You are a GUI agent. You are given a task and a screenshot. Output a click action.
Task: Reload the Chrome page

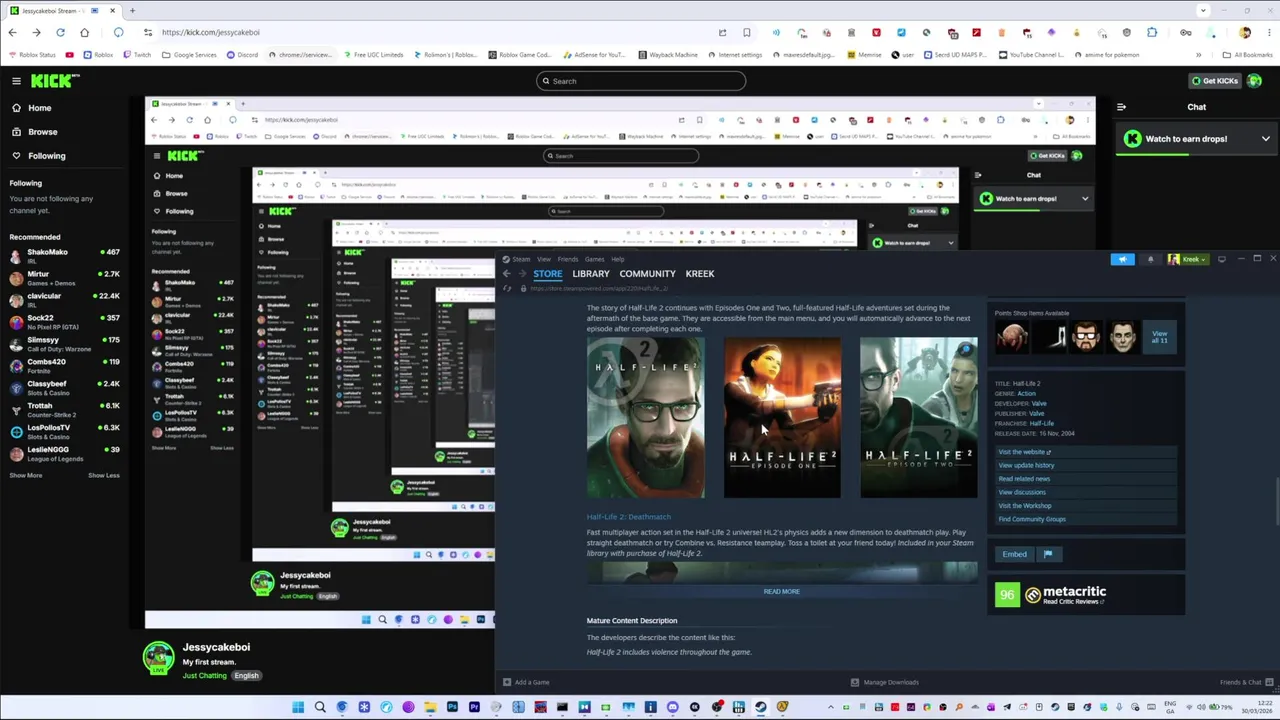(x=60, y=32)
